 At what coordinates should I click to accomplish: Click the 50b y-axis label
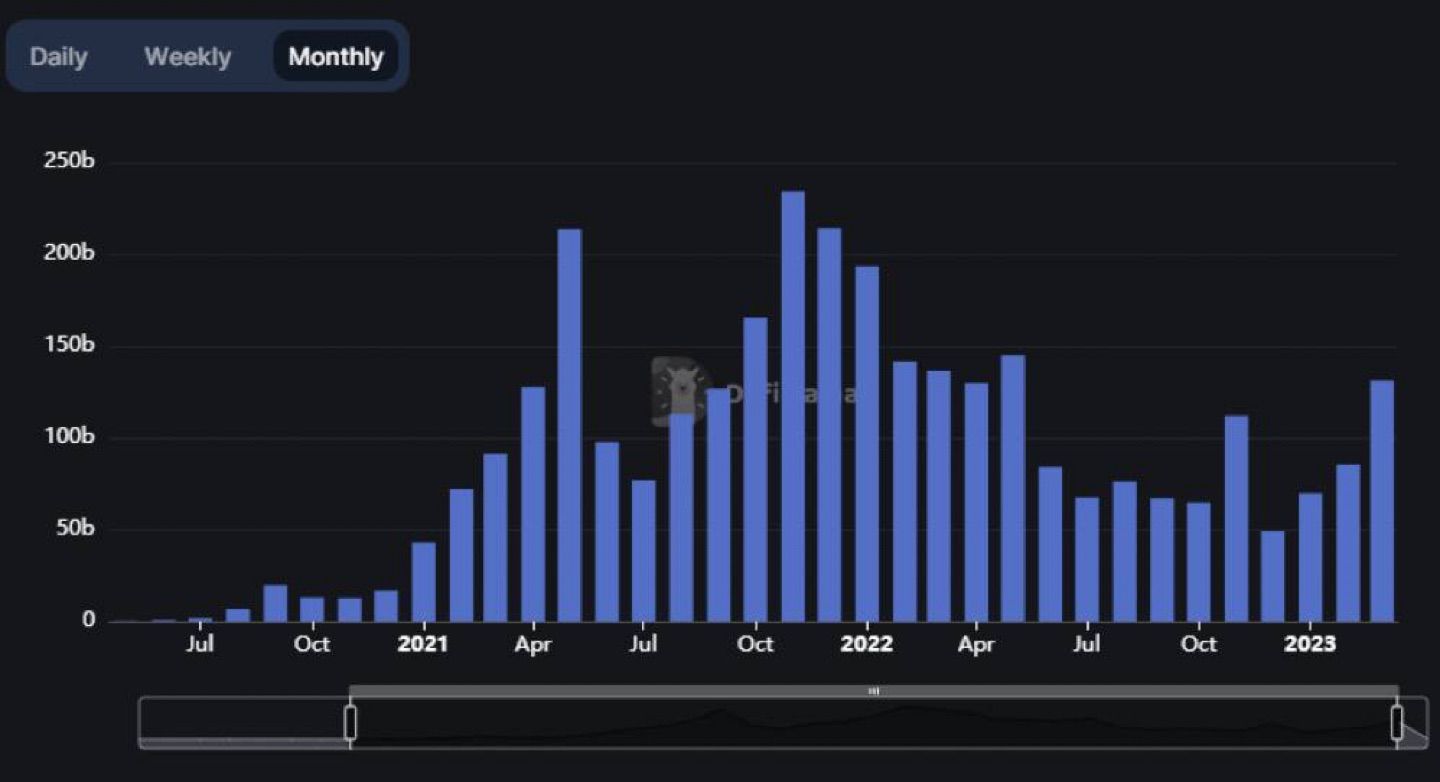[x=74, y=529]
